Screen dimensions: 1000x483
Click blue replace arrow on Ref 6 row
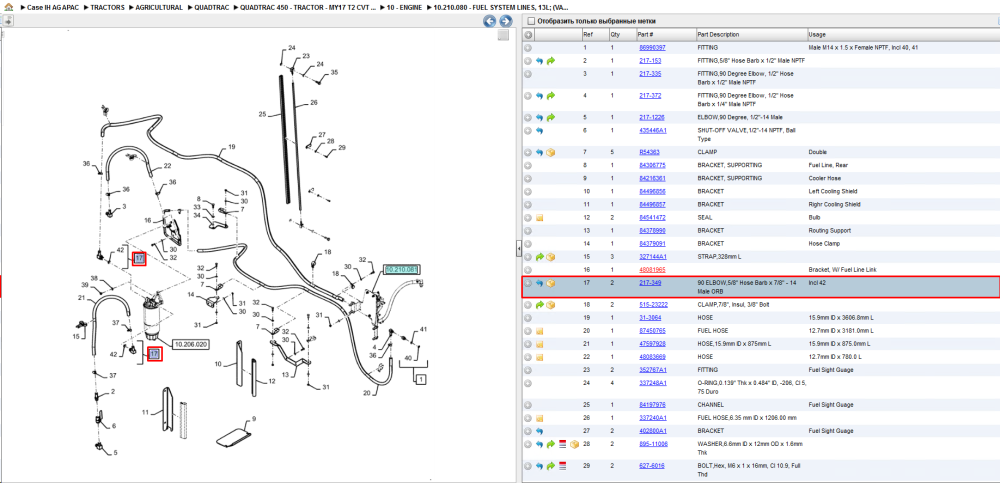[x=540, y=131]
